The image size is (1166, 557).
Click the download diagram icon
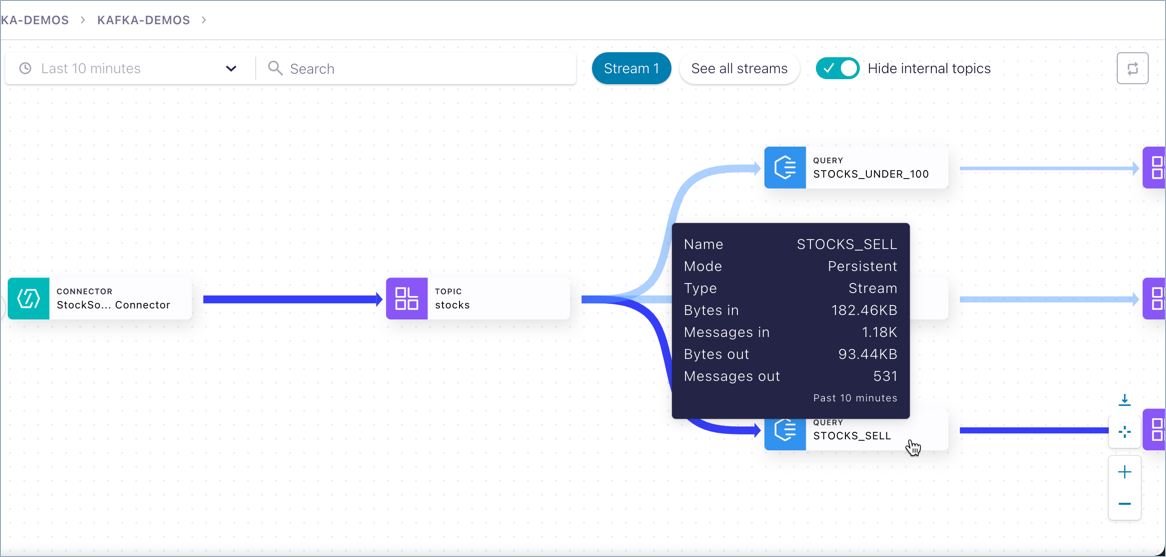[1125, 400]
